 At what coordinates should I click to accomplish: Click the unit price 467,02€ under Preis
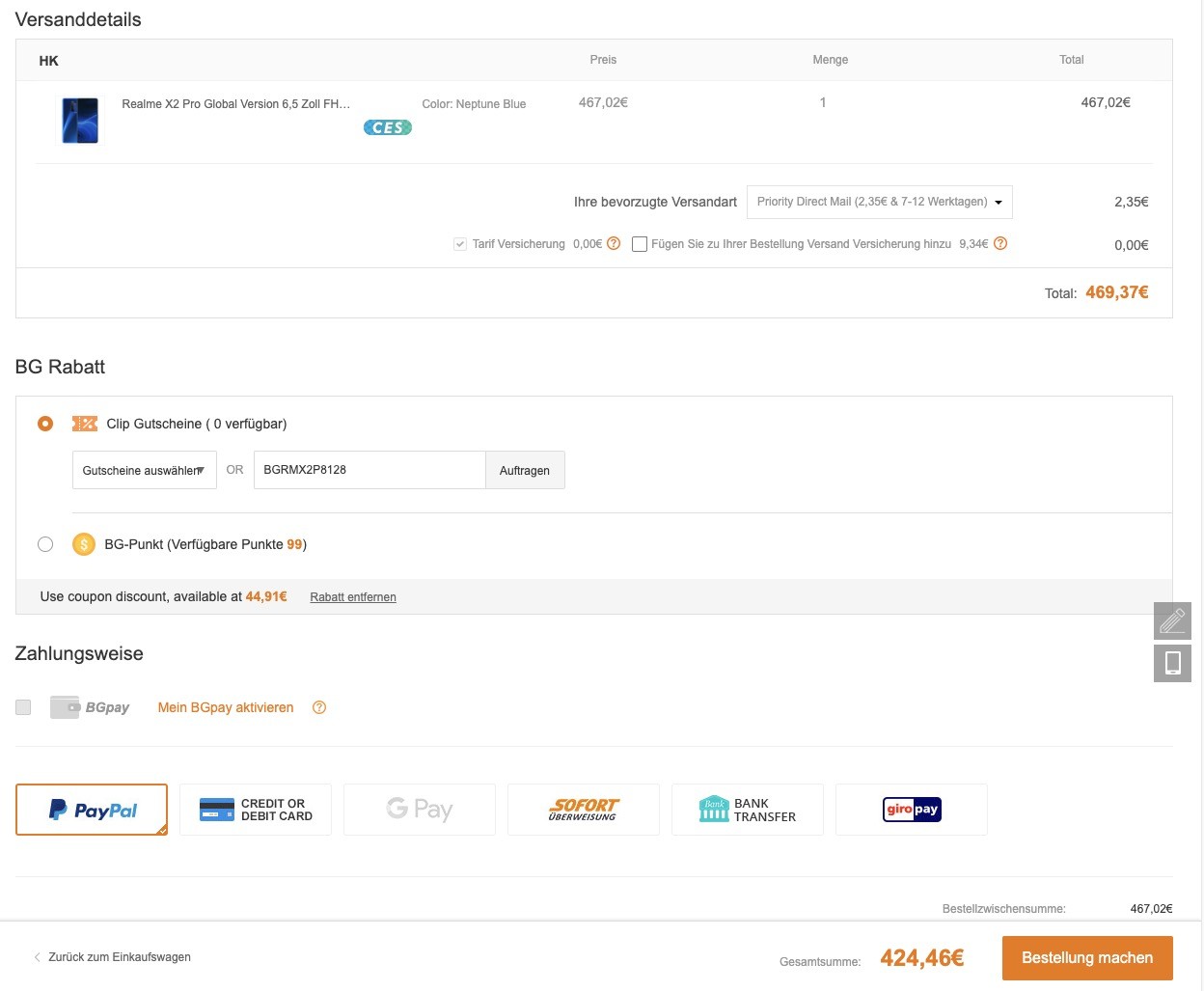603,102
